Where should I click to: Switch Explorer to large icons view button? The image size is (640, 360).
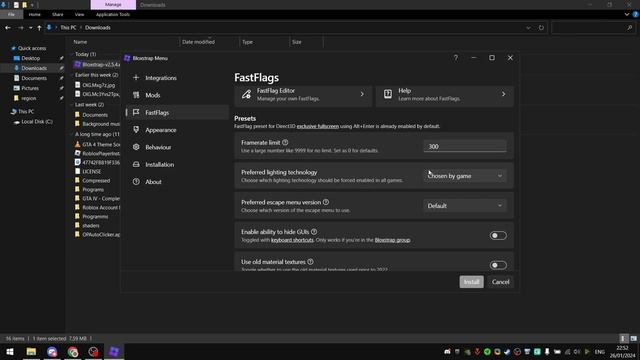633,338
